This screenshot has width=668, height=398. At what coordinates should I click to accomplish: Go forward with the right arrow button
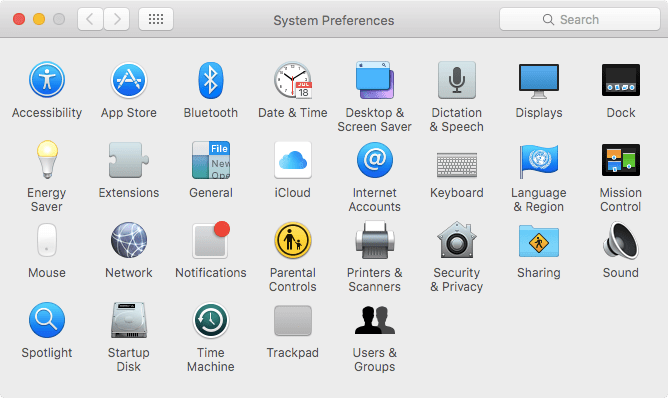(117, 19)
